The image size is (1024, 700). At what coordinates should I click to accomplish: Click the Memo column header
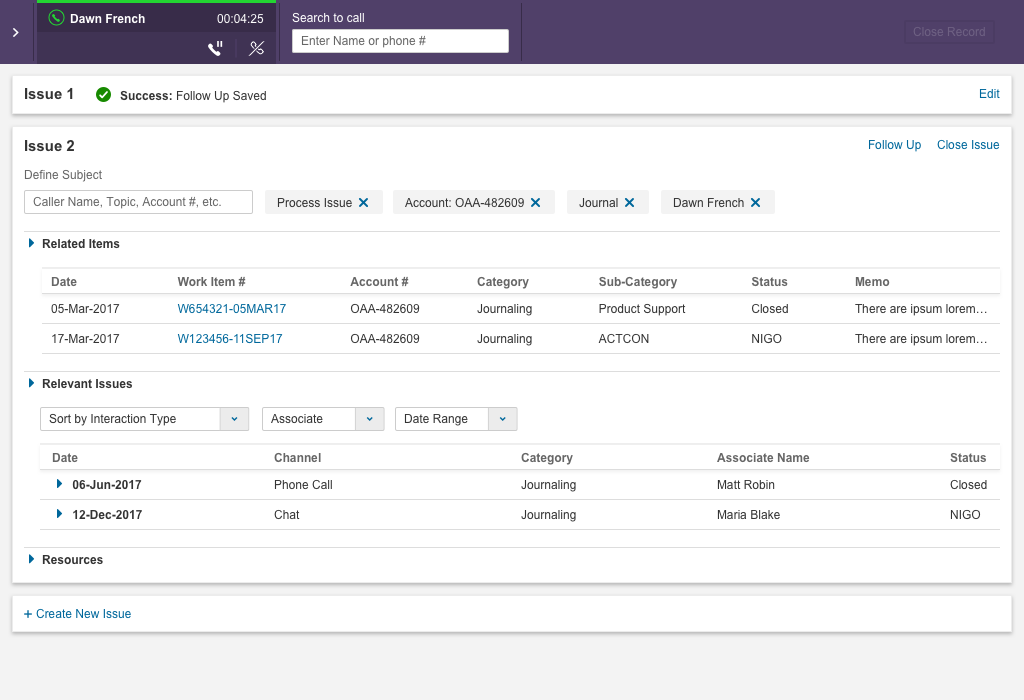click(x=872, y=282)
